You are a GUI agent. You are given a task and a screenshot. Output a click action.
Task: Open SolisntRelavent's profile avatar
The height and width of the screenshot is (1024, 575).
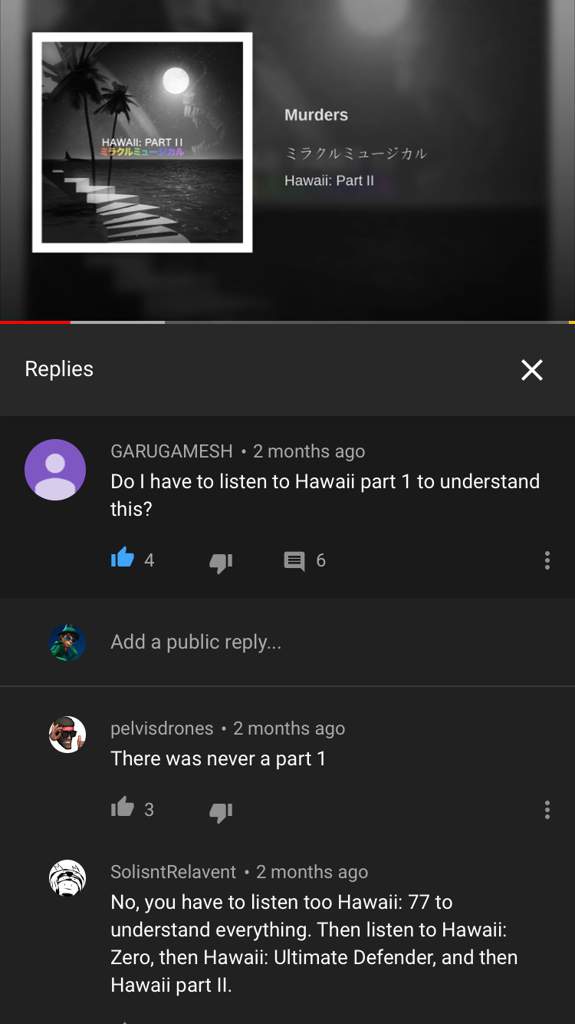click(67, 878)
